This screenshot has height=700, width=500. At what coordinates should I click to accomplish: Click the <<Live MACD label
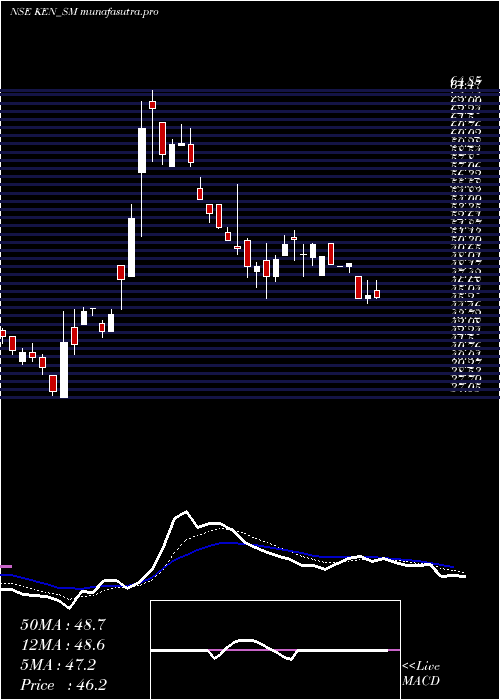[421, 674]
